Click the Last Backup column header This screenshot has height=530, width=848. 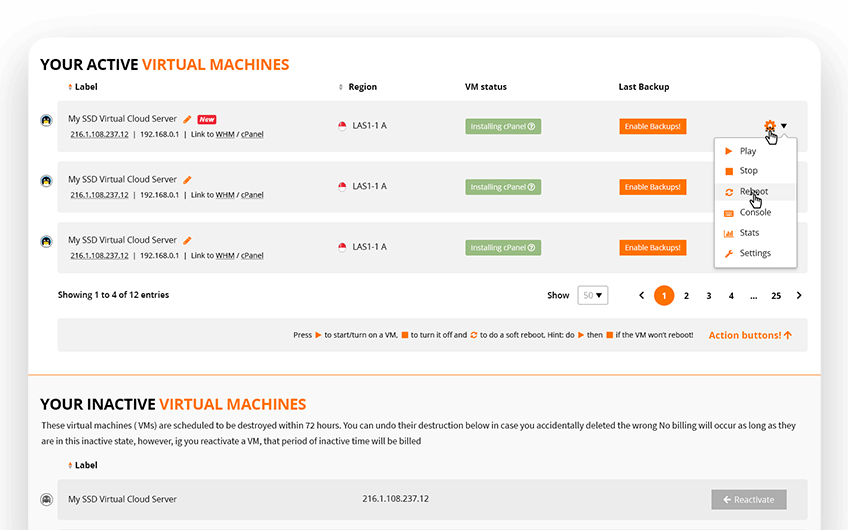pos(644,87)
